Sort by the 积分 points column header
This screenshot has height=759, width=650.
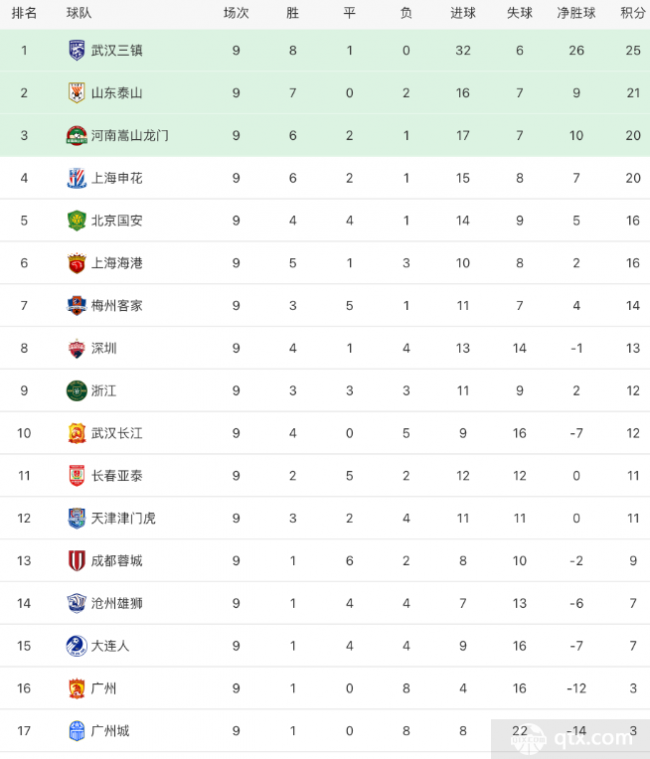(x=632, y=13)
